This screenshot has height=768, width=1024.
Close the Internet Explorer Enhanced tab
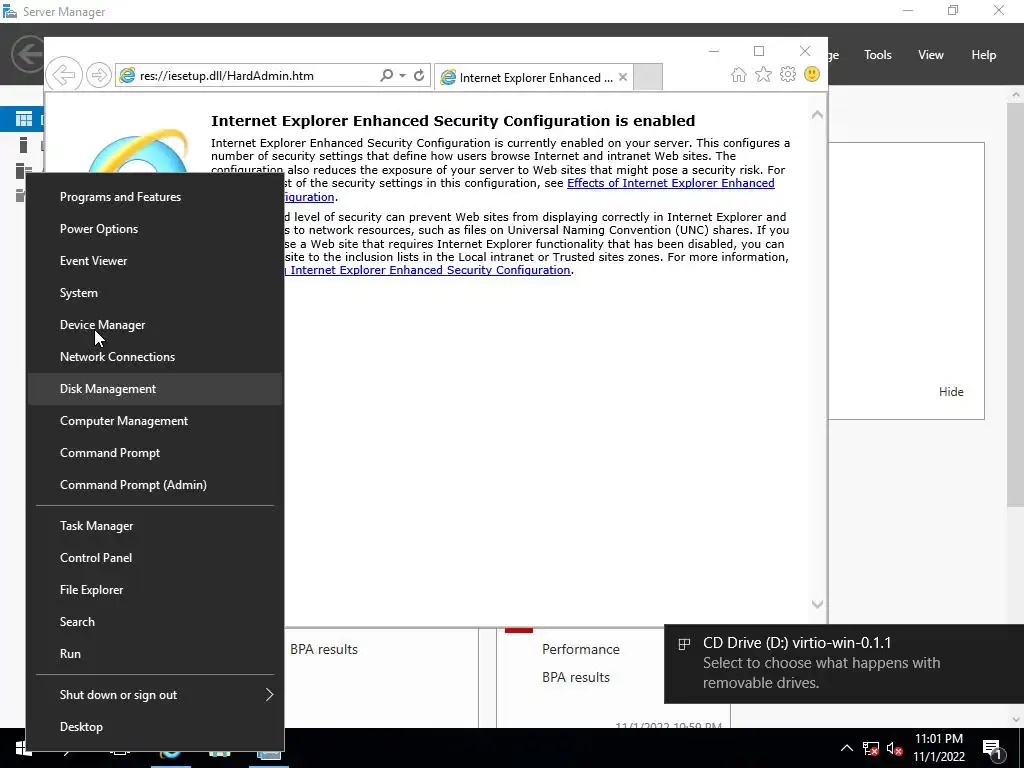[x=623, y=77]
